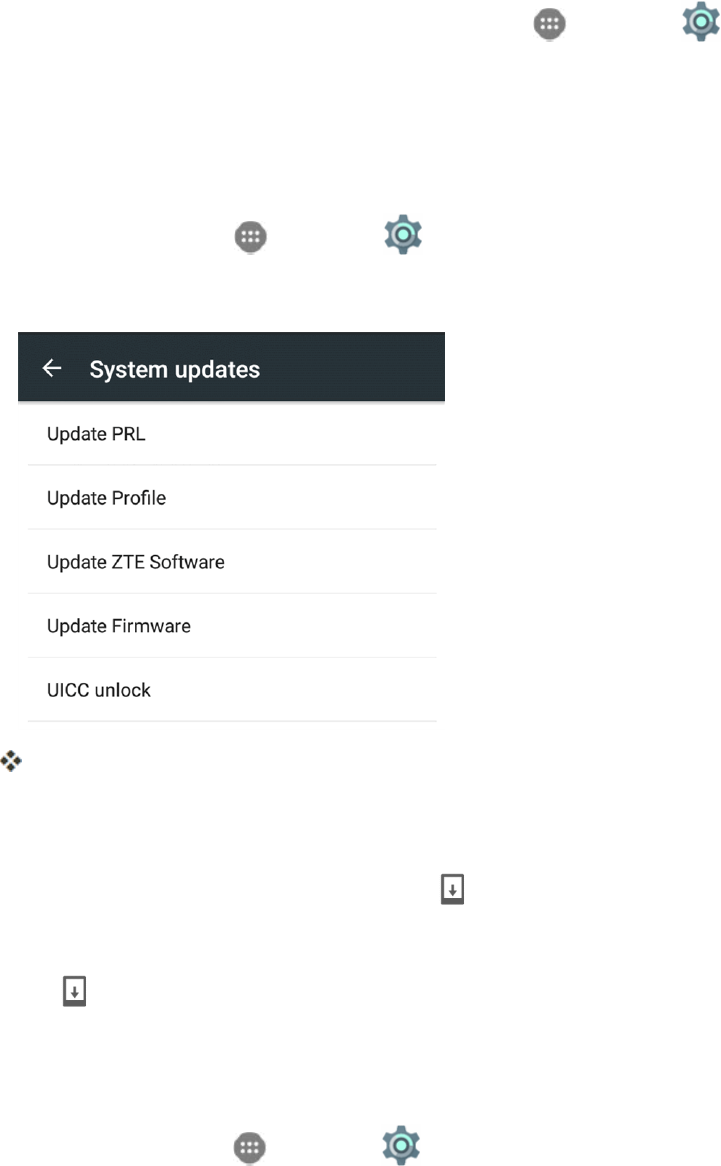Open the topmost Settings gear icon
721x1166 pixels.
pos(701,22)
